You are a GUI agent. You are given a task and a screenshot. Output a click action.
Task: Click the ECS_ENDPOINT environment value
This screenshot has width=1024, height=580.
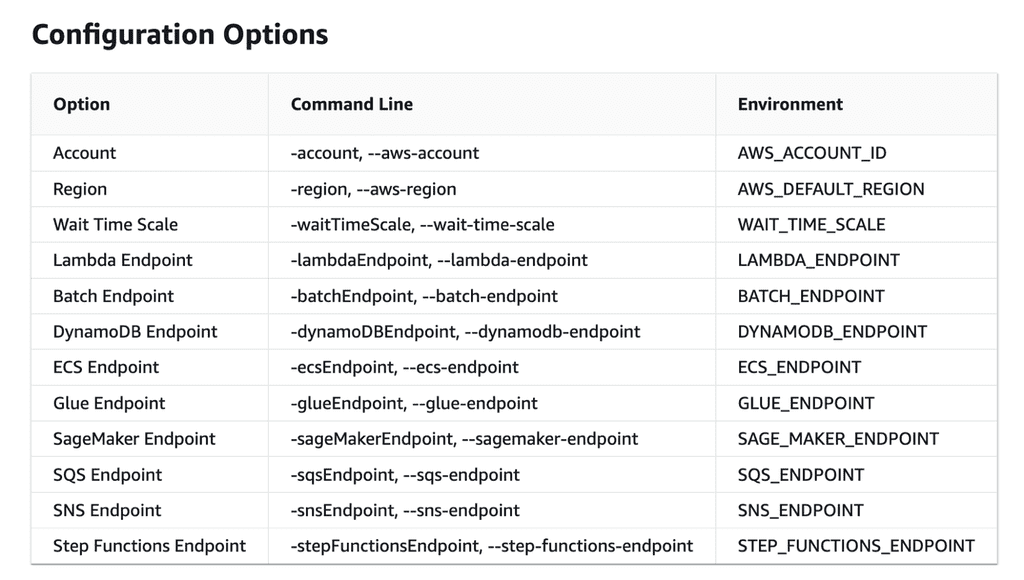[800, 367]
